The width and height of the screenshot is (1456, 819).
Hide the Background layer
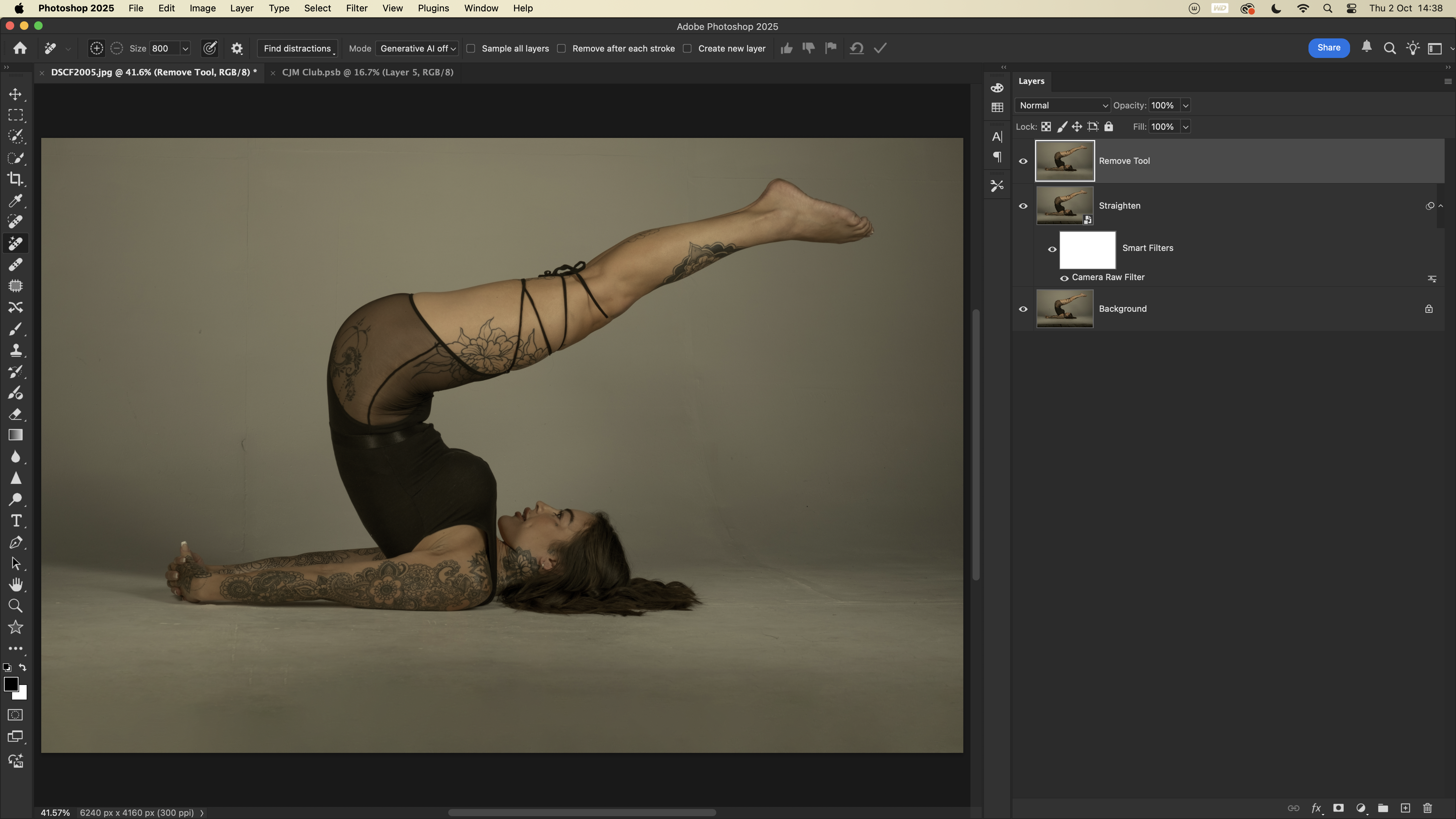[1023, 309]
